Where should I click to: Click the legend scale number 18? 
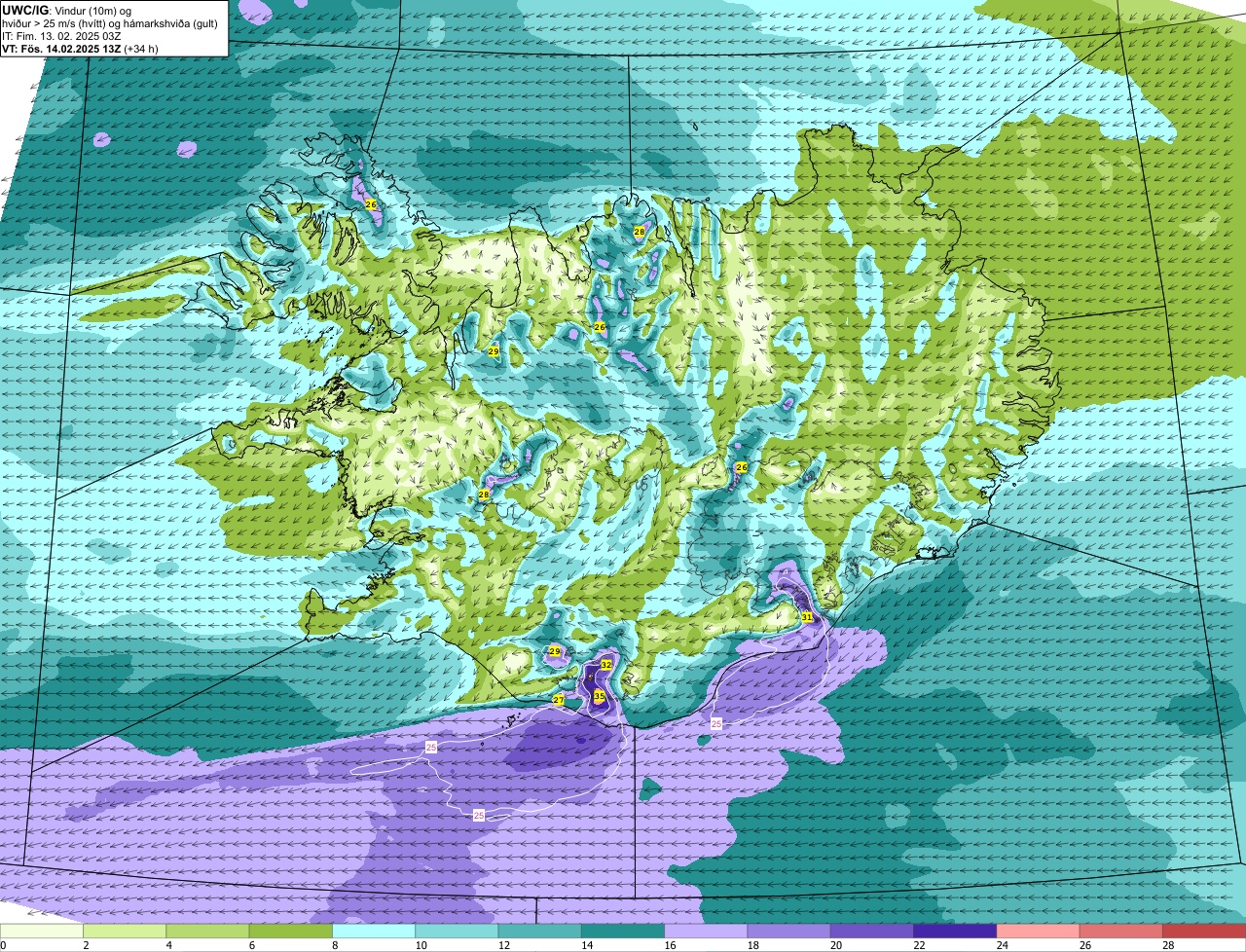pos(752,945)
